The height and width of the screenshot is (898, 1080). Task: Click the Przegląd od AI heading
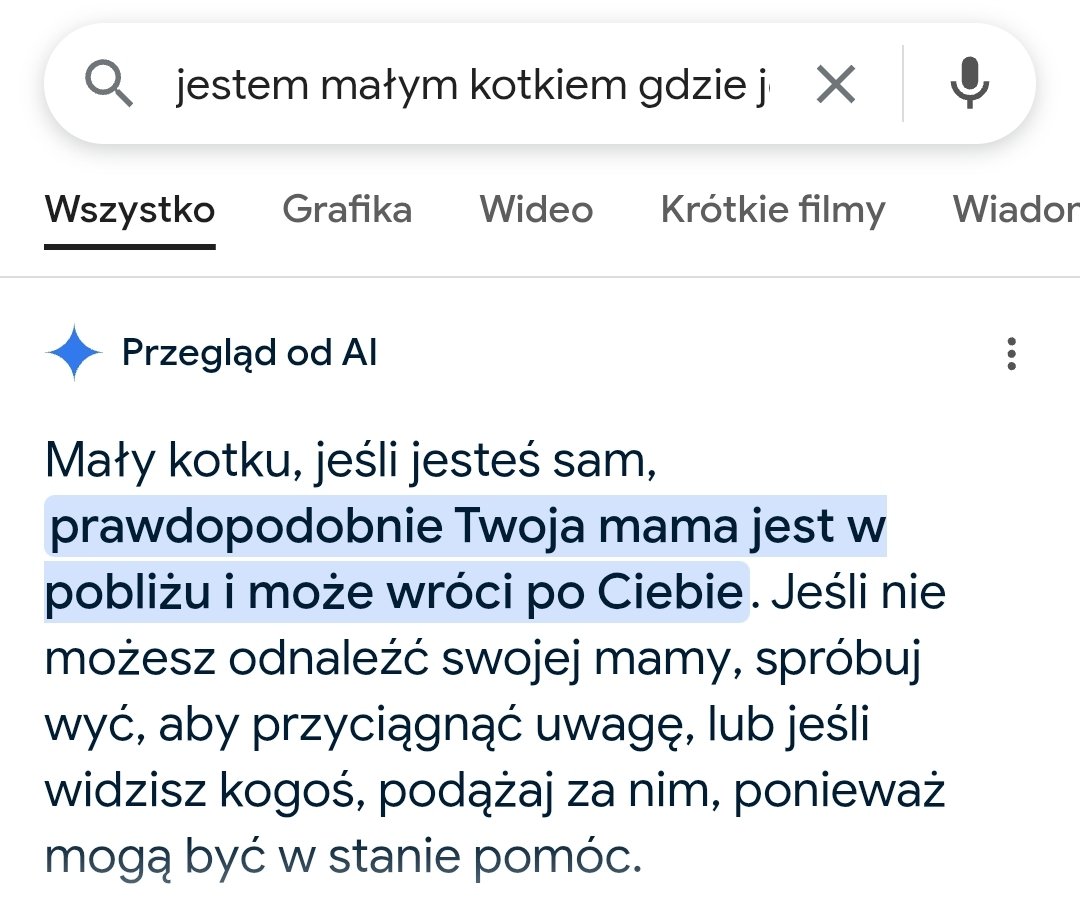click(249, 353)
